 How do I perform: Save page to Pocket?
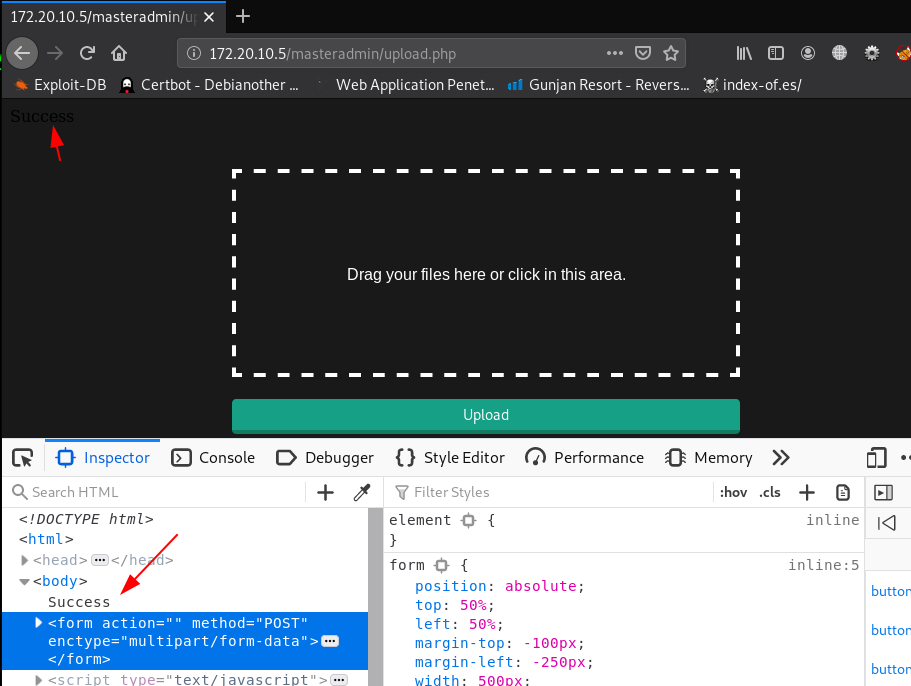(643, 53)
